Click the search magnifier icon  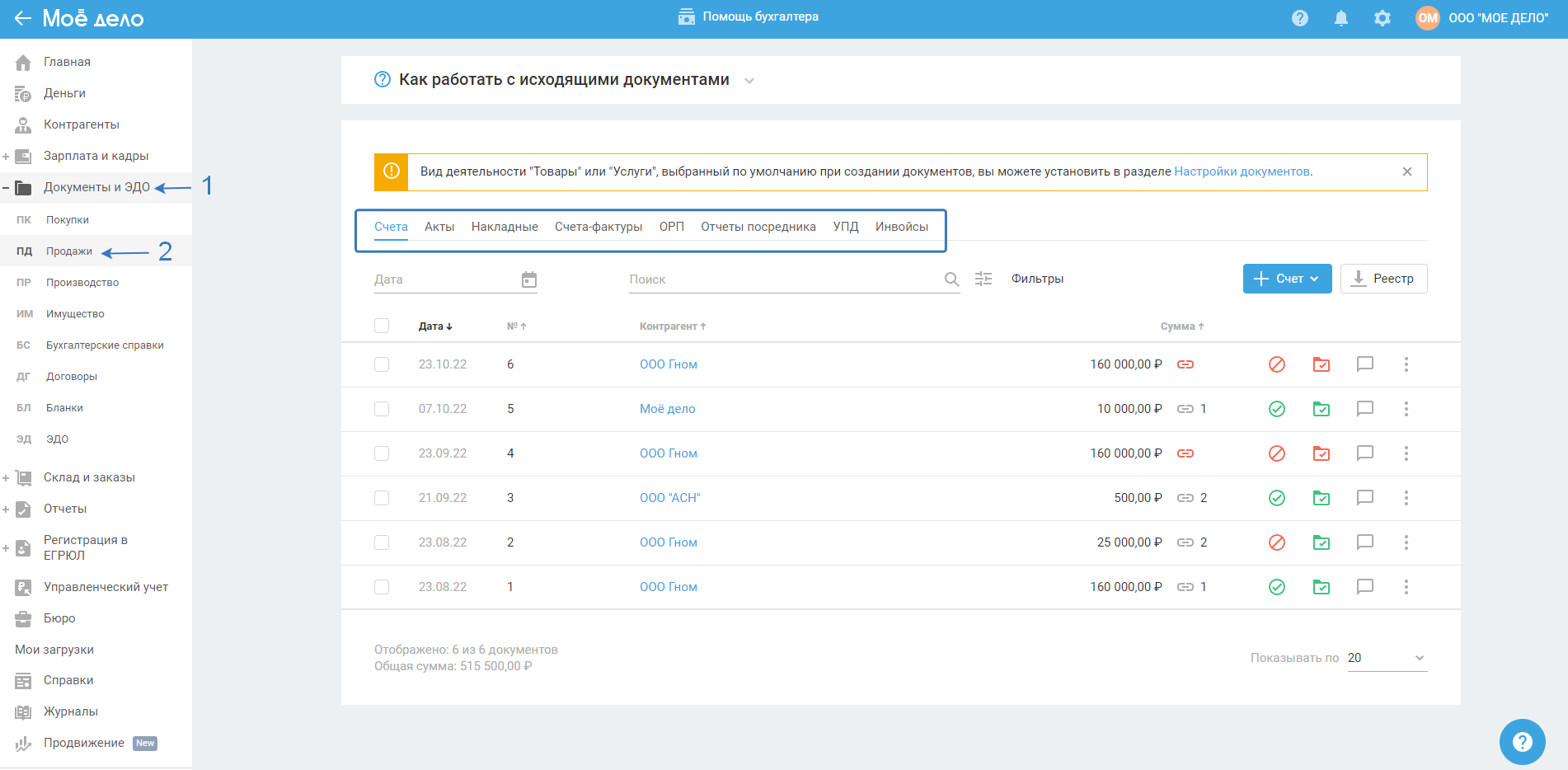pos(951,279)
